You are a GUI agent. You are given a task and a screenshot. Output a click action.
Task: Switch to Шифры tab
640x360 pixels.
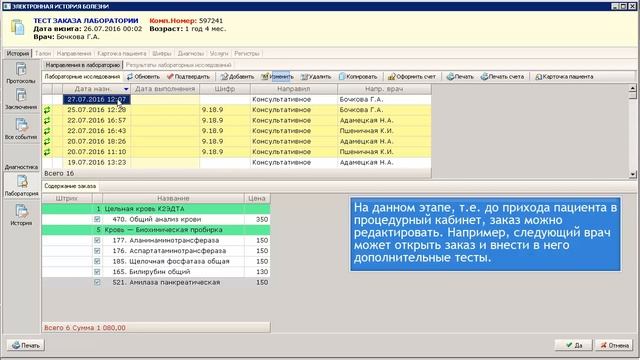[x=162, y=53]
